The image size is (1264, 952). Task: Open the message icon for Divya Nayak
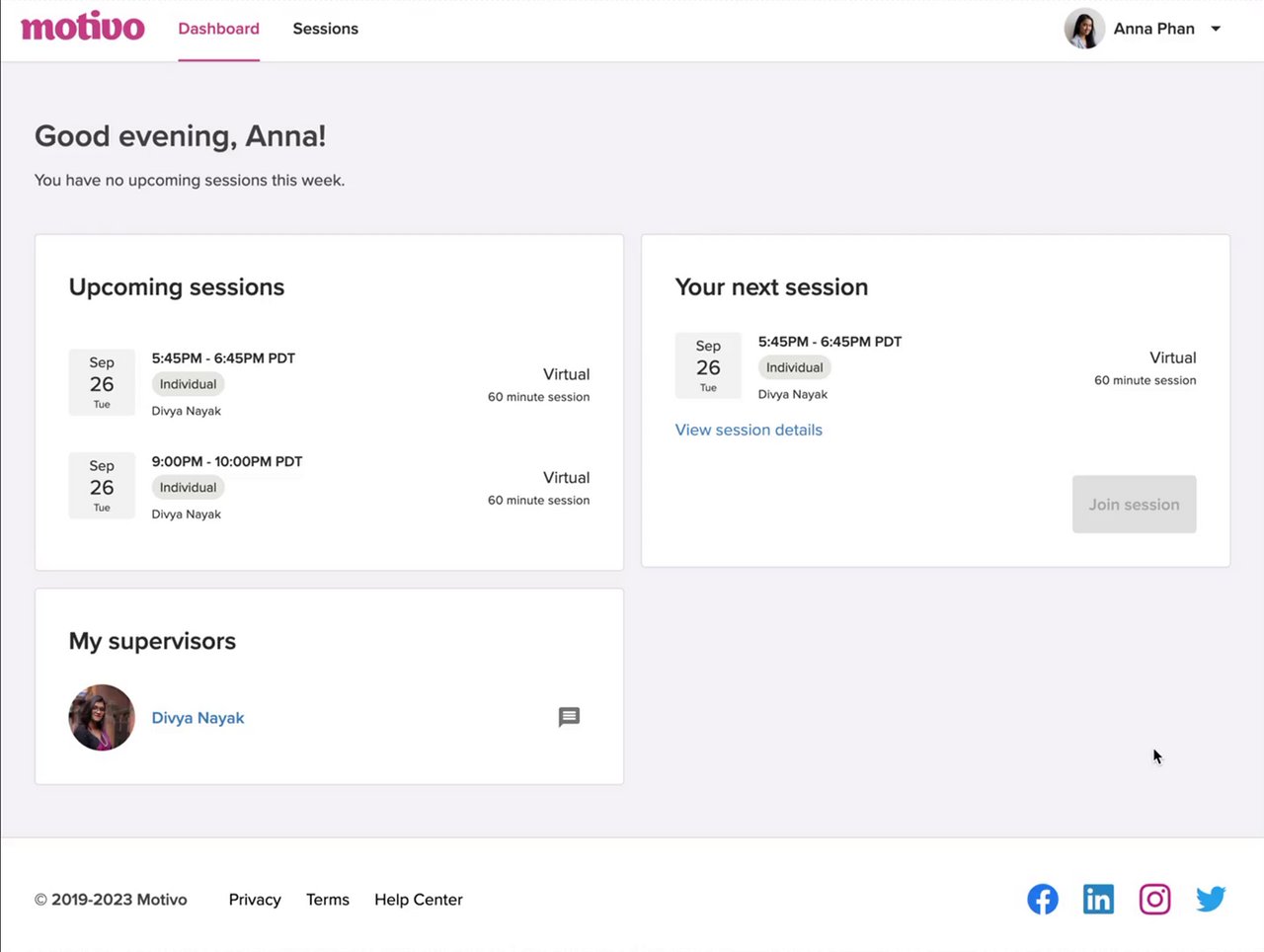[x=569, y=717]
